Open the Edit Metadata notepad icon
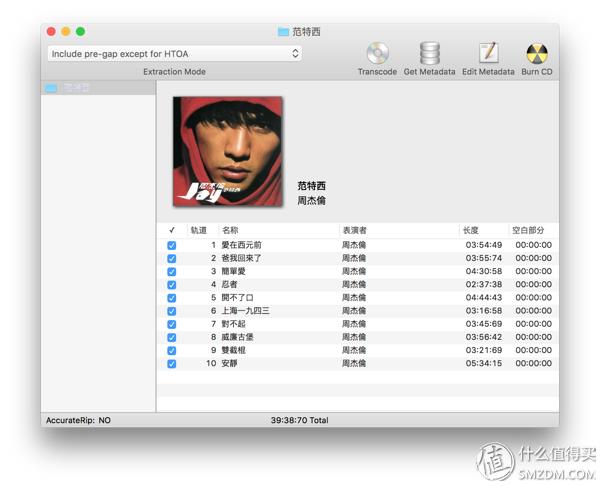 pyautogui.click(x=488, y=52)
